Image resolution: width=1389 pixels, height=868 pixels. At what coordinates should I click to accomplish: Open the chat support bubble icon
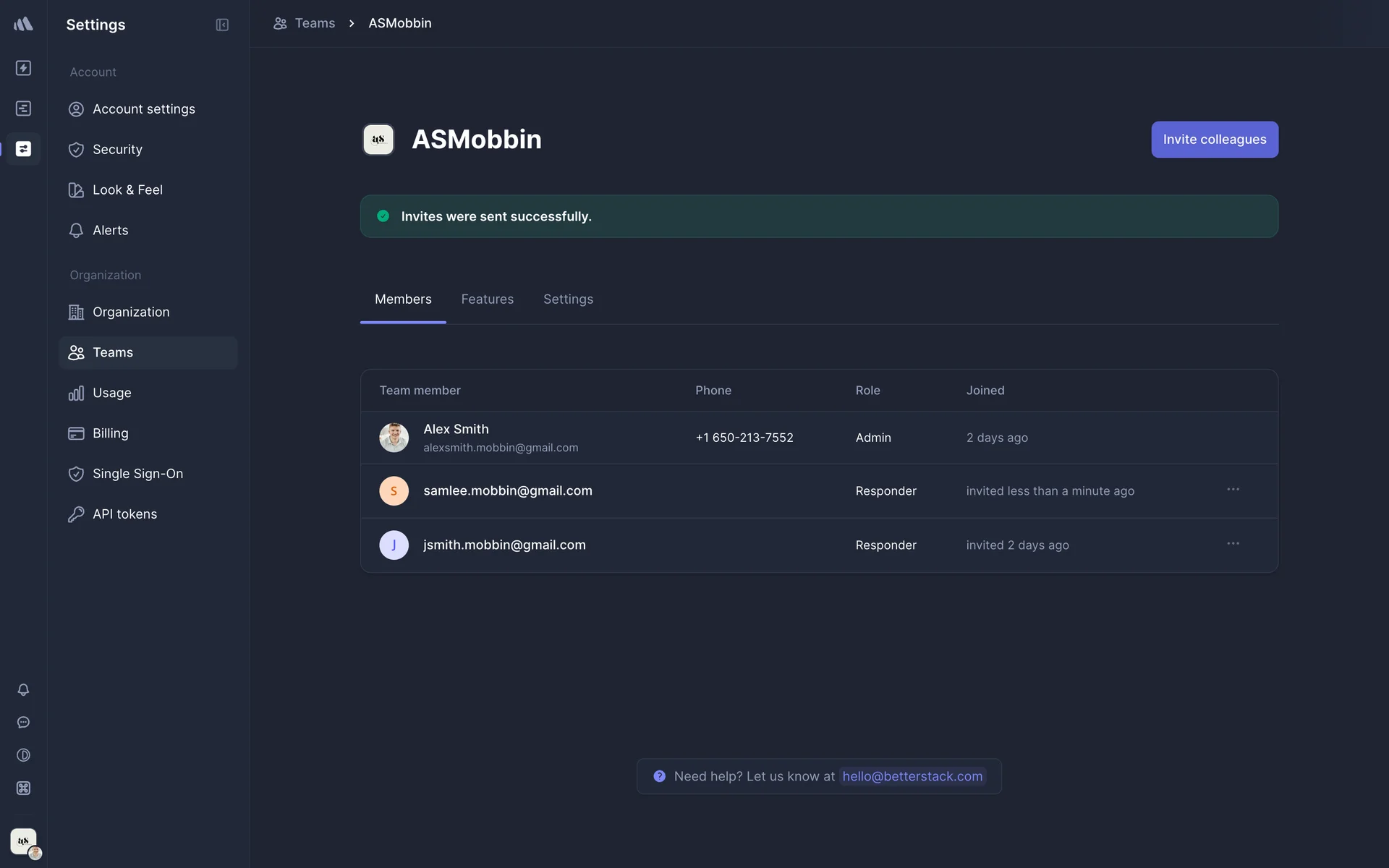(x=23, y=722)
